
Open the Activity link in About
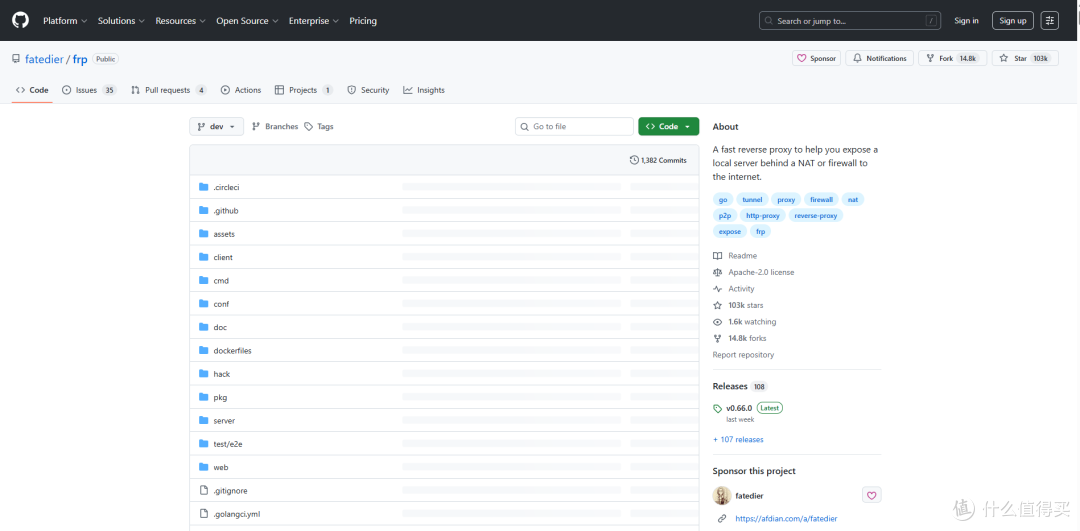(x=734, y=289)
